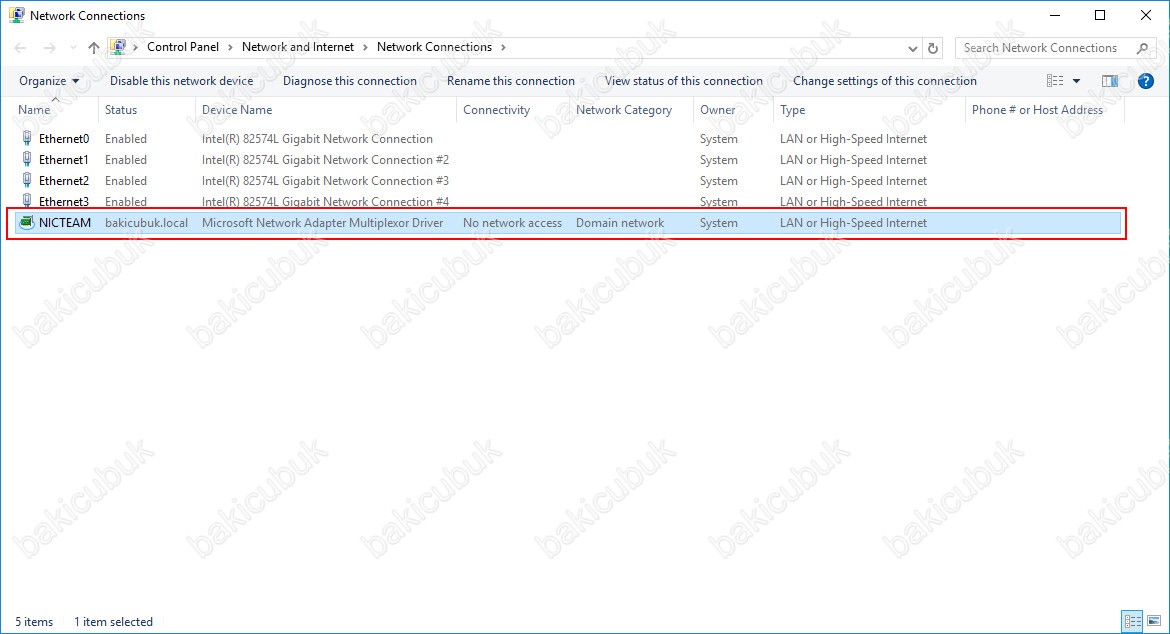Click Diagnose this connection

click(349, 81)
